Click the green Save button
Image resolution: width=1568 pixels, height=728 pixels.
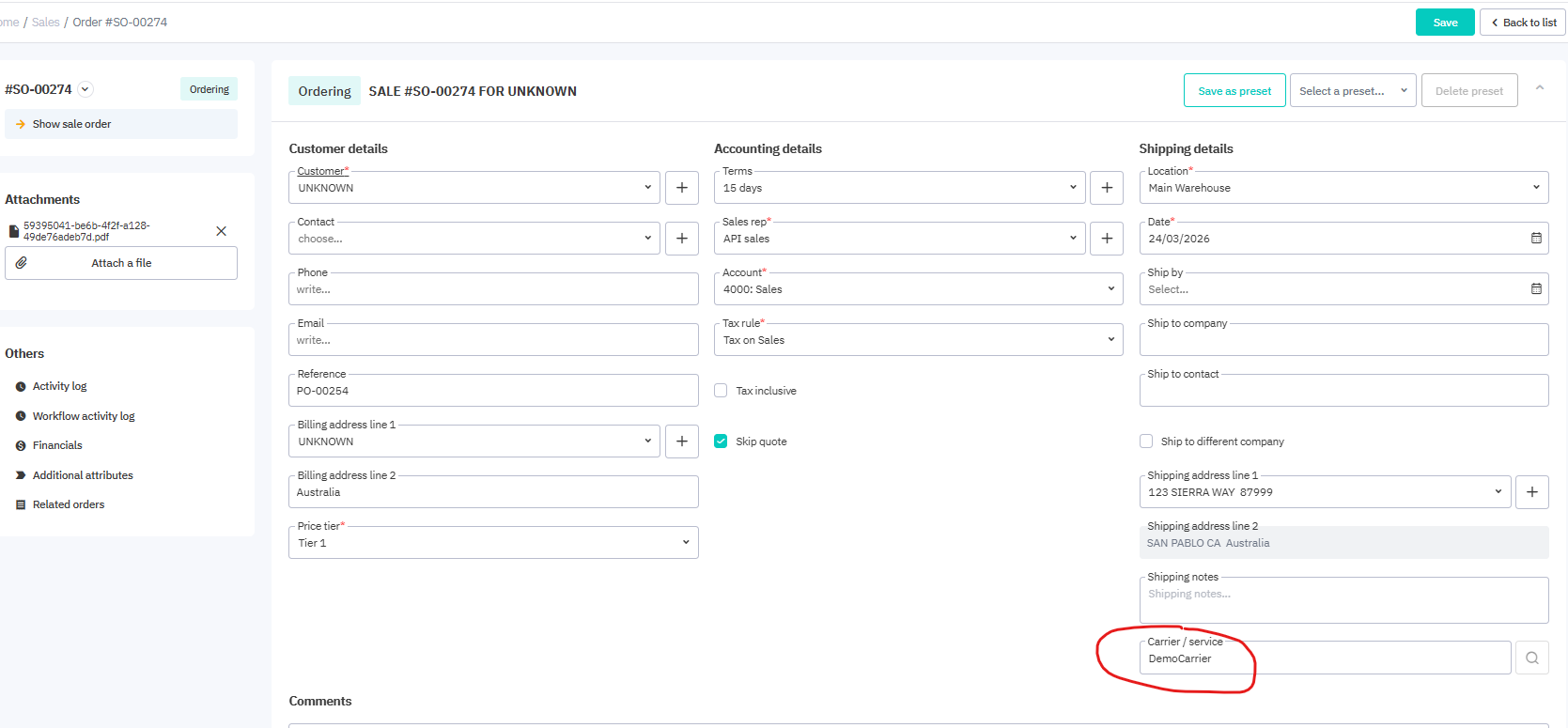pyautogui.click(x=1445, y=23)
